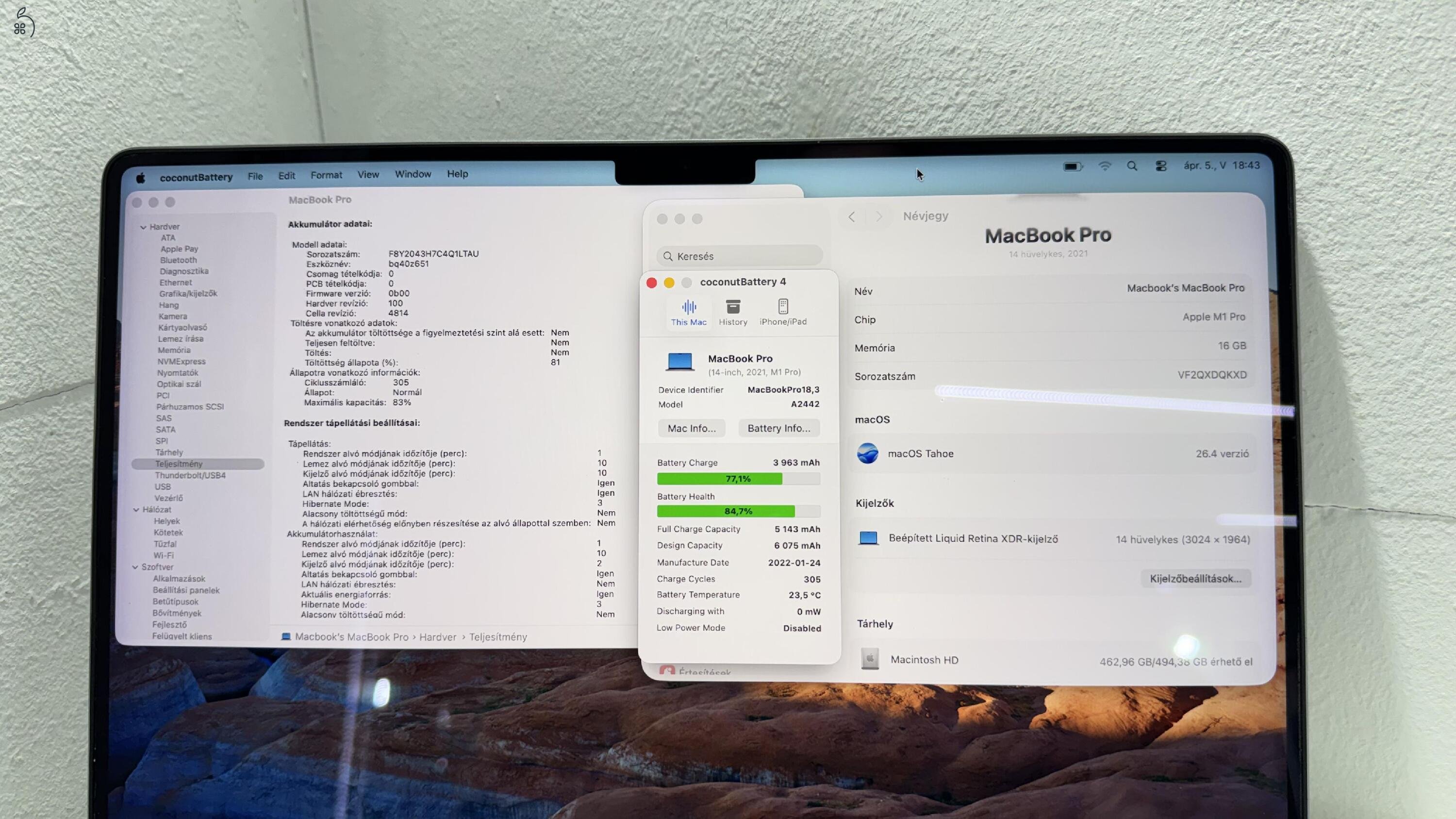This screenshot has height=819, width=1456.
Task: Close the coconutBattery 4 window
Action: (652, 283)
